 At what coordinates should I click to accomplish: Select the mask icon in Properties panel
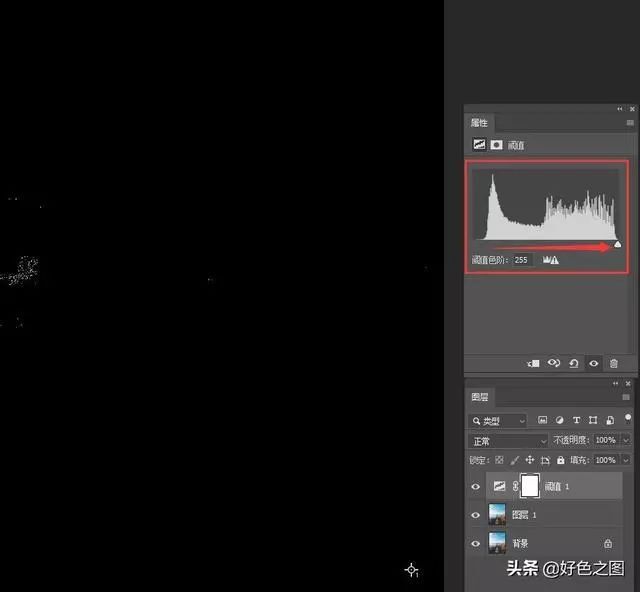(x=496, y=145)
